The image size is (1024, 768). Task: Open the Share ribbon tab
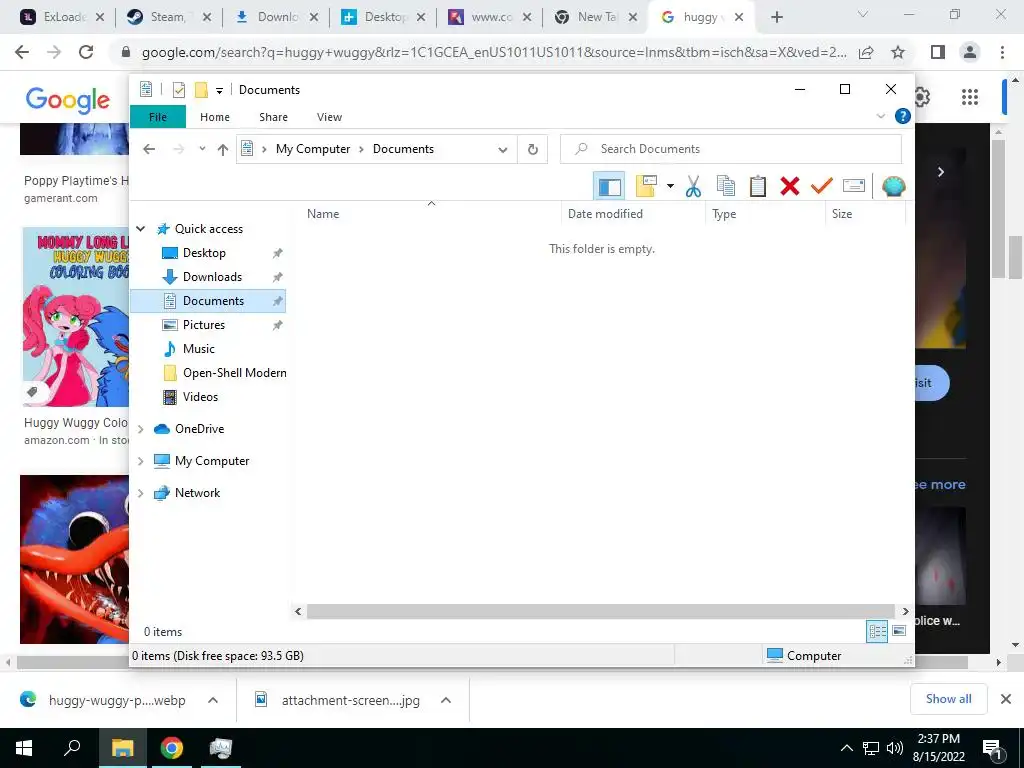273,117
